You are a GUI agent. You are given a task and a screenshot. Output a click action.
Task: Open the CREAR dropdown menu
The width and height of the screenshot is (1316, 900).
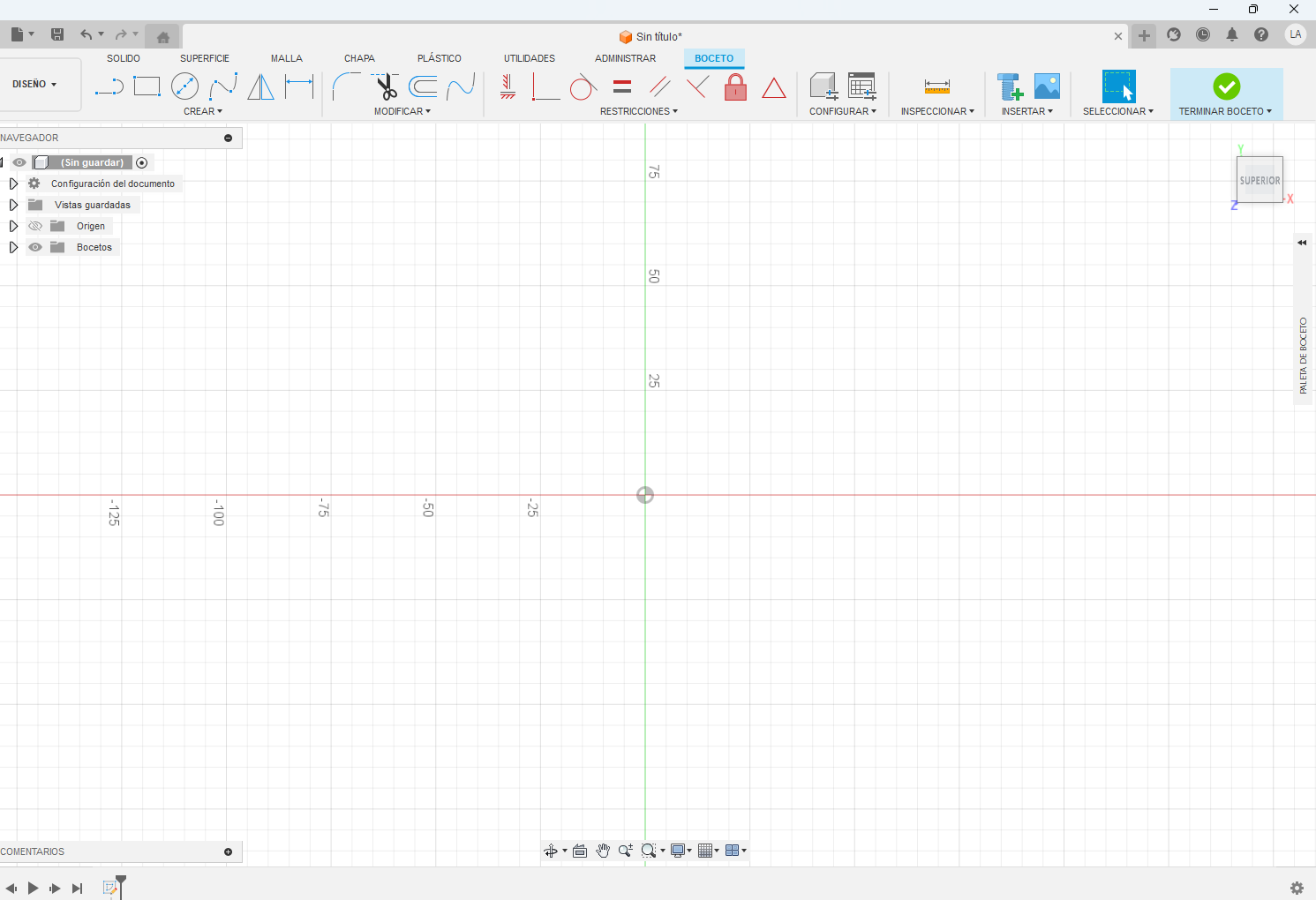pyautogui.click(x=203, y=111)
